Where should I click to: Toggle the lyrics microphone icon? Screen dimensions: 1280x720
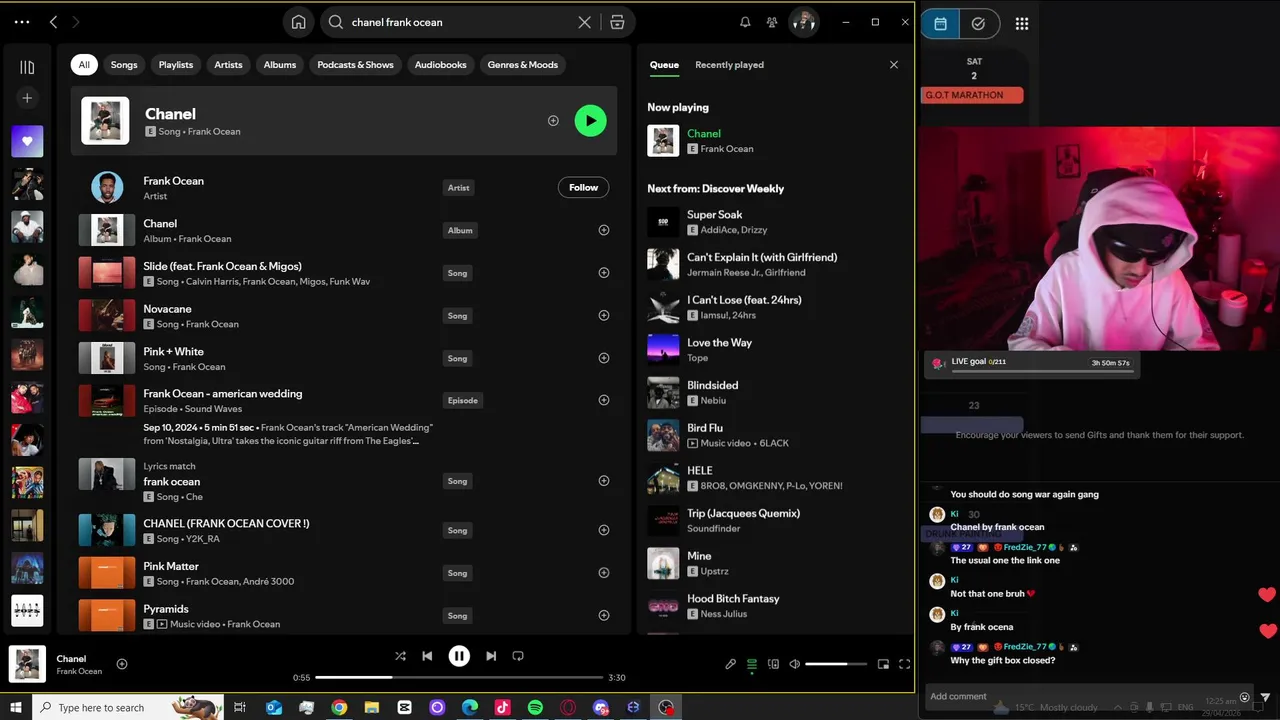pyautogui.click(x=731, y=664)
